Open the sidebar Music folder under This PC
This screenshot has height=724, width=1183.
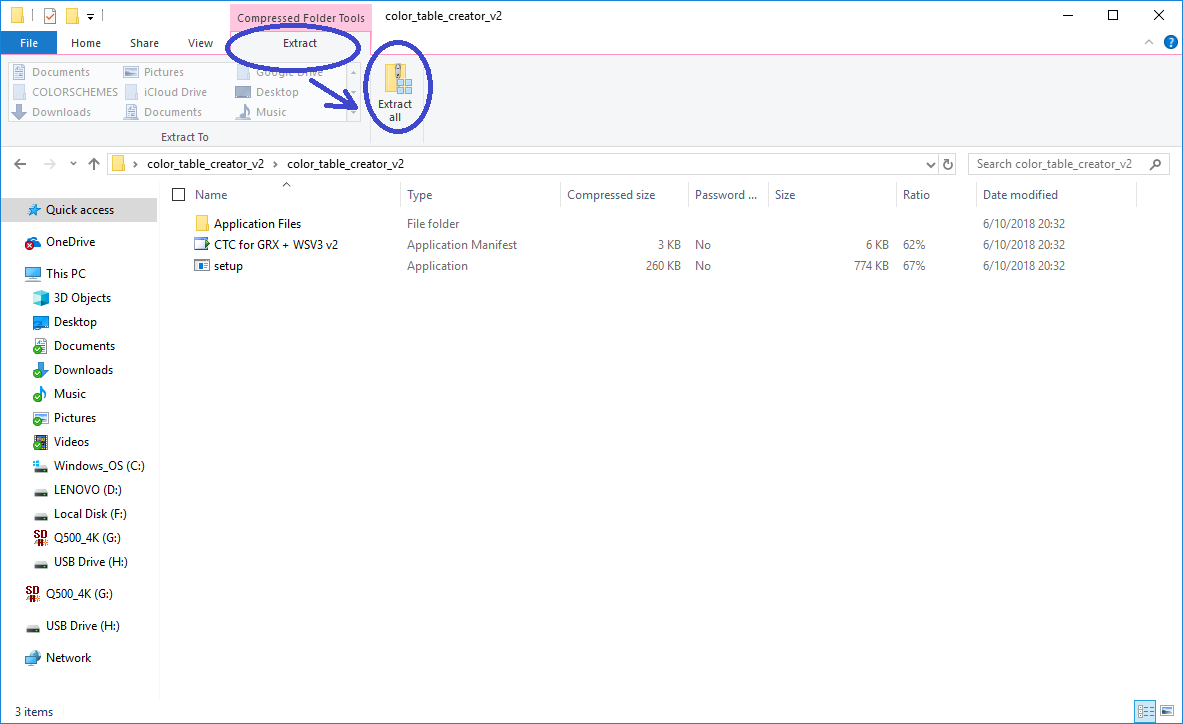tap(69, 394)
